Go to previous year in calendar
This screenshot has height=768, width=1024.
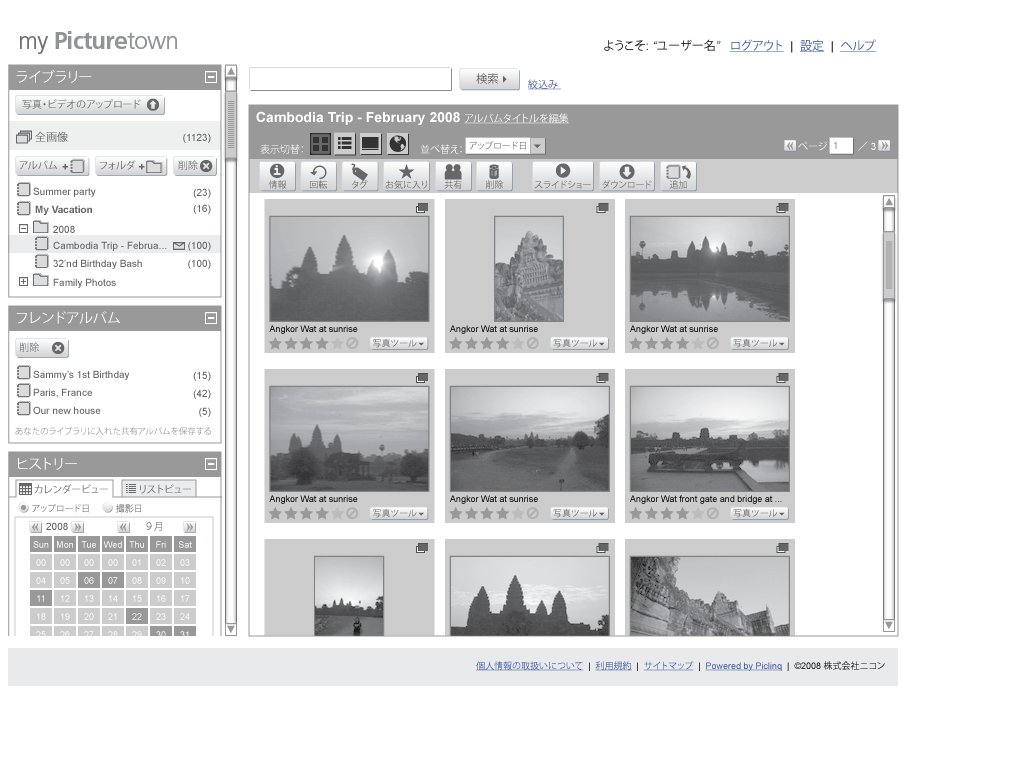[36, 527]
